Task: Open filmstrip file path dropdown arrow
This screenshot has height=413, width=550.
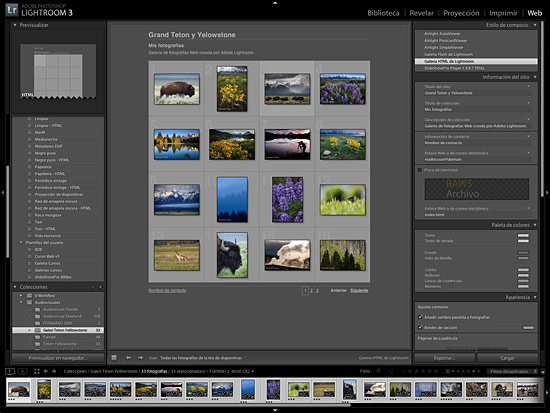Action: pyautogui.click(x=253, y=371)
